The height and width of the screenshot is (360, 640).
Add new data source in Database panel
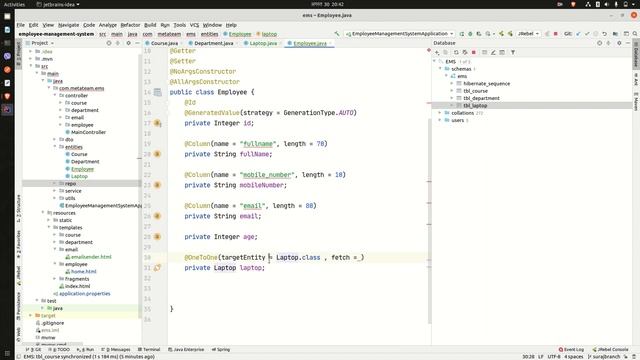point(437,52)
